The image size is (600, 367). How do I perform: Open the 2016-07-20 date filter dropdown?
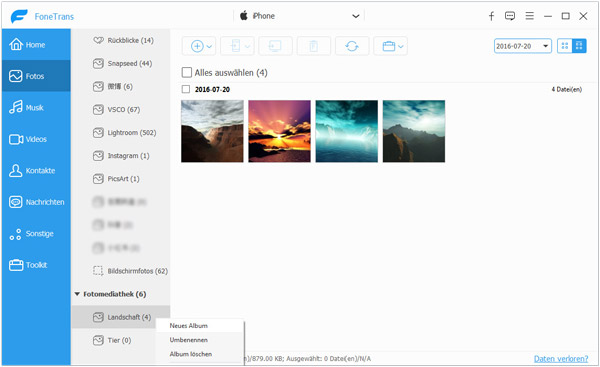click(x=523, y=46)
